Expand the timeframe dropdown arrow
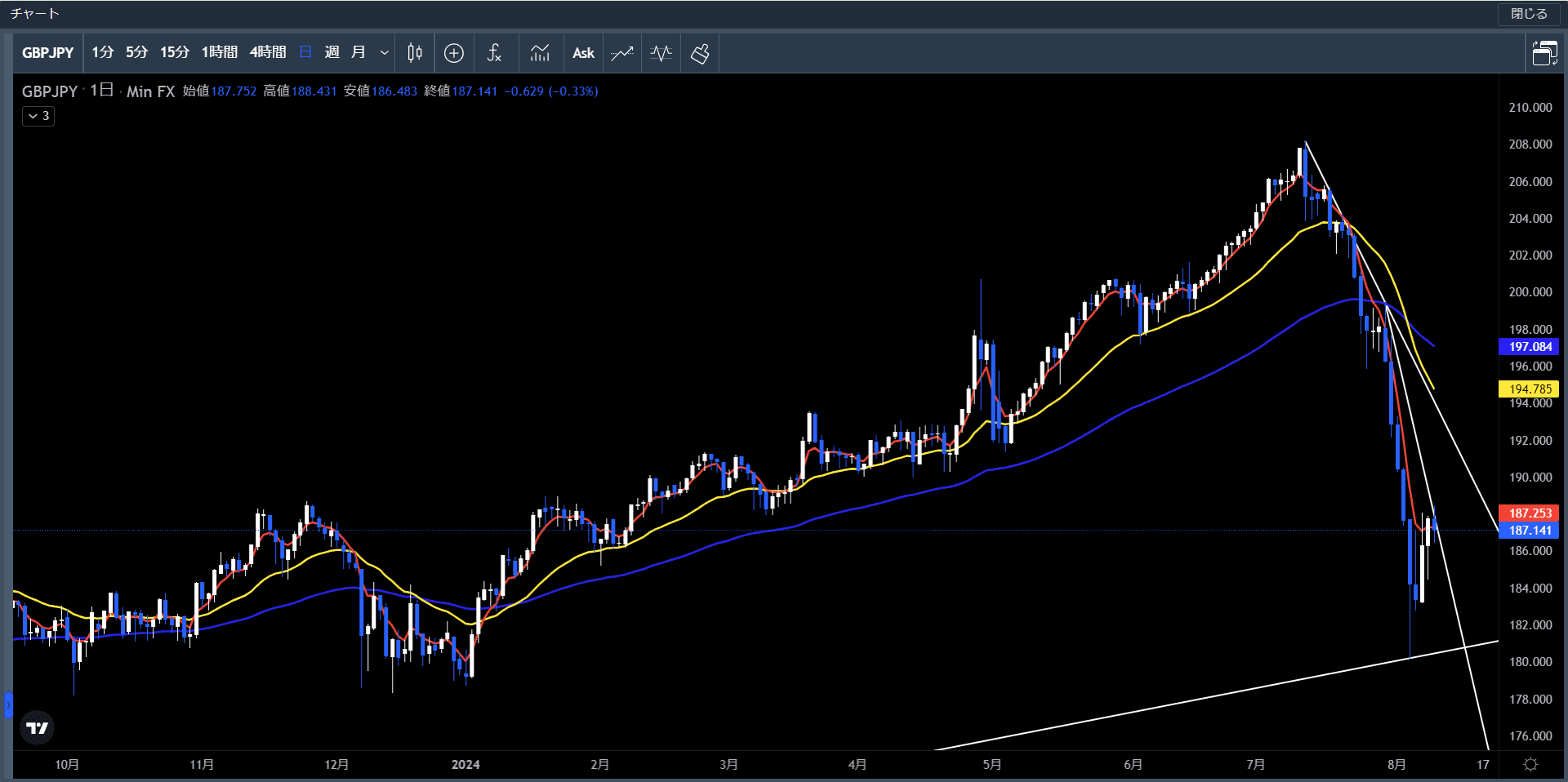 click(x=385, y=53)
